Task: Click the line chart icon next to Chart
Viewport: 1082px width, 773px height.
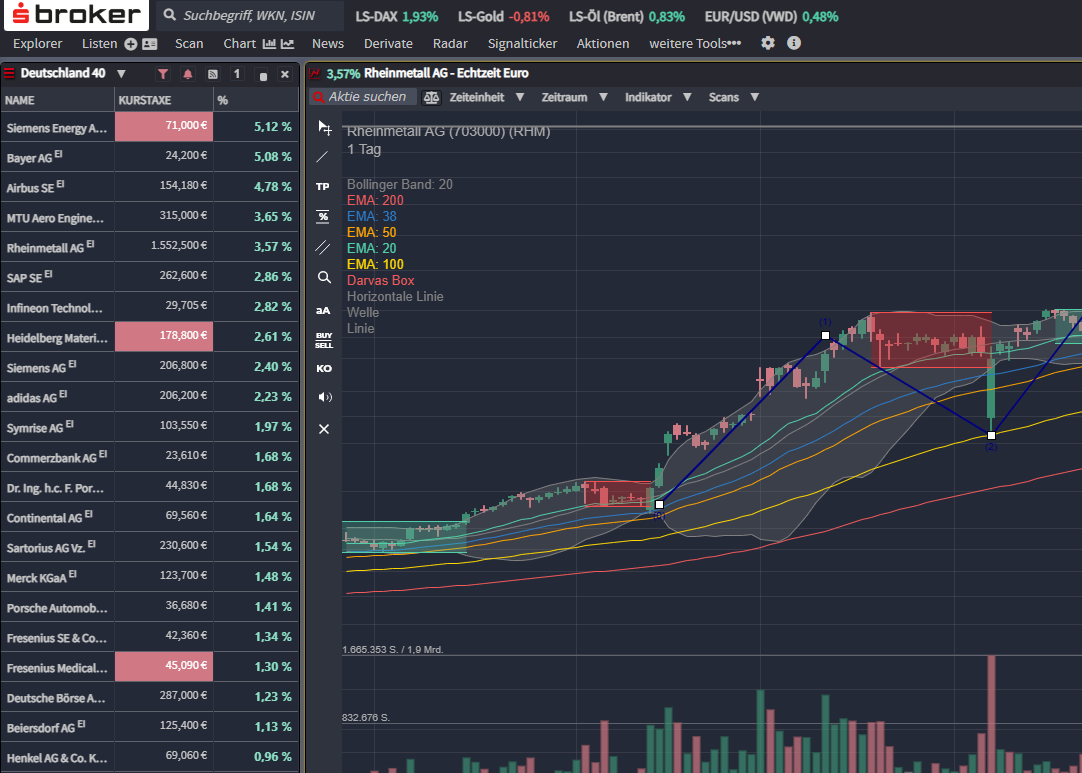Action: coord(287,43)
